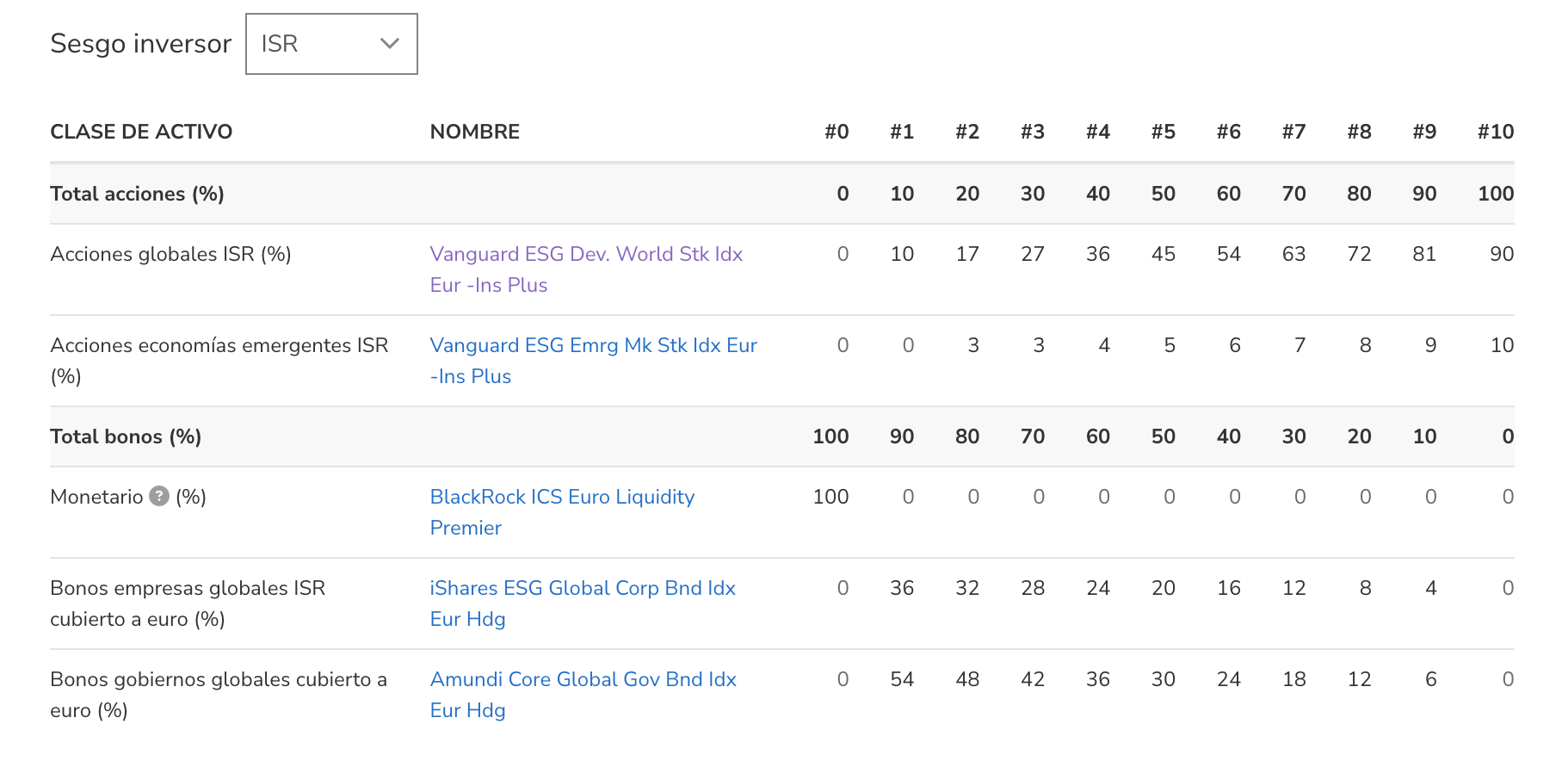The width and height of the screenshot is (1568, 761).
Task: Open iShares ESG Global Corp Bnd Idx link
Action: [583, 603]
